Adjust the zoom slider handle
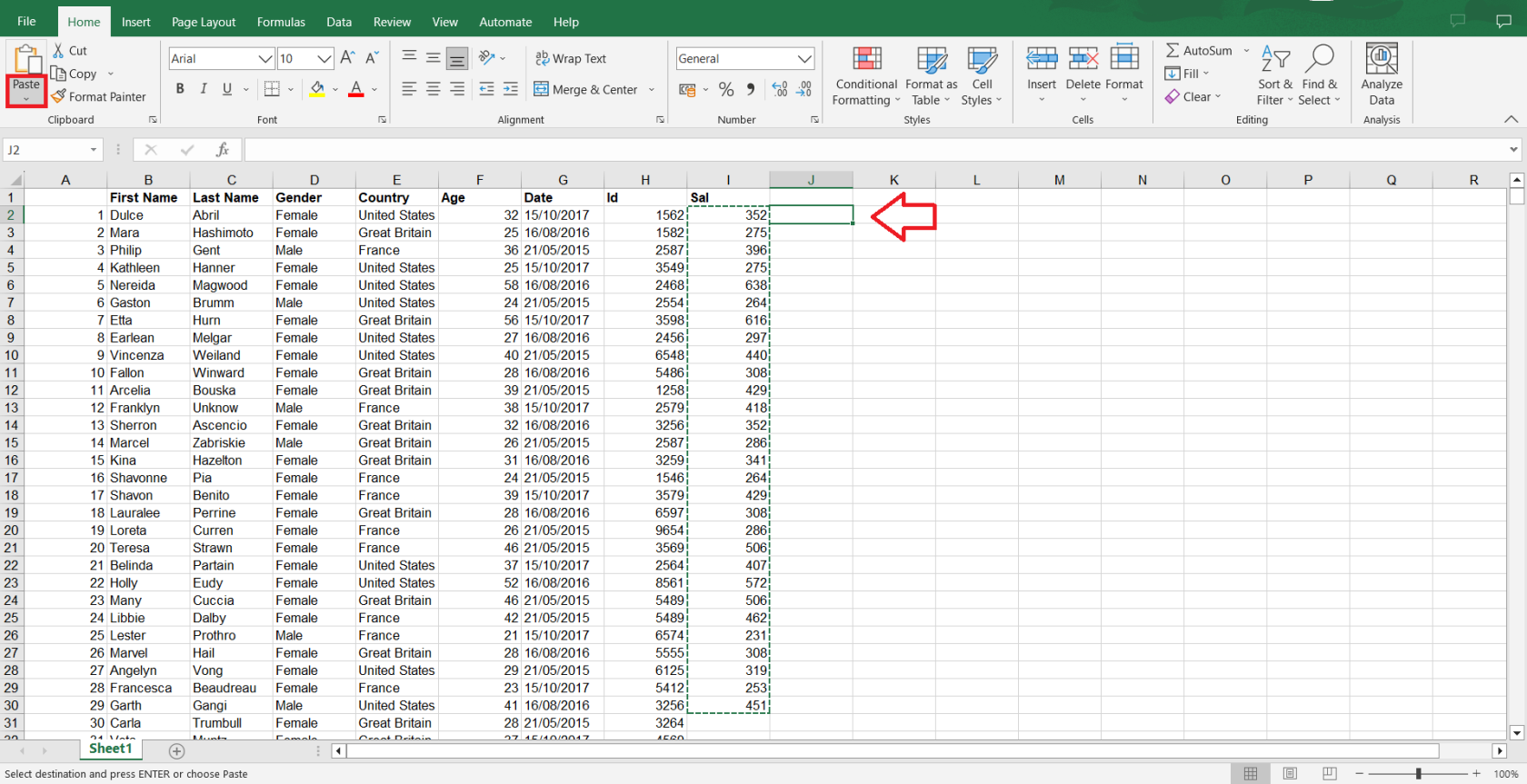The height and width of the screenshot is (784, 1527). pyautogui.click(x=1418, y=774)
